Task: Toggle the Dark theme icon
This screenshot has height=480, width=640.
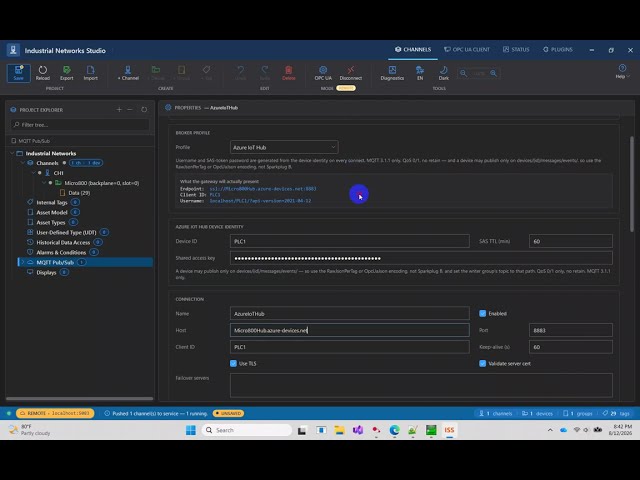Action: coord(444,73)
